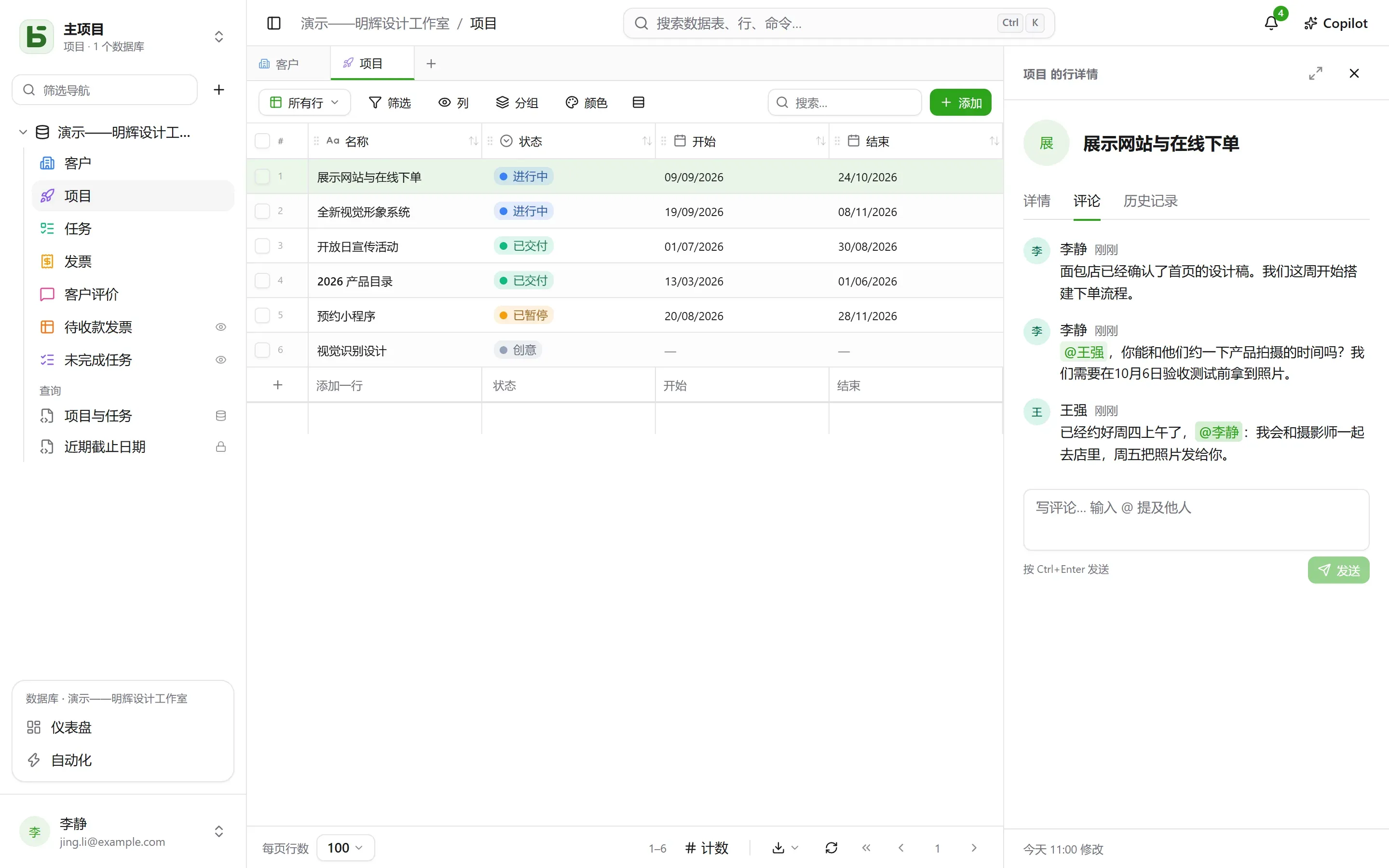Open database icon on 项目与任务

click(220, 416)
